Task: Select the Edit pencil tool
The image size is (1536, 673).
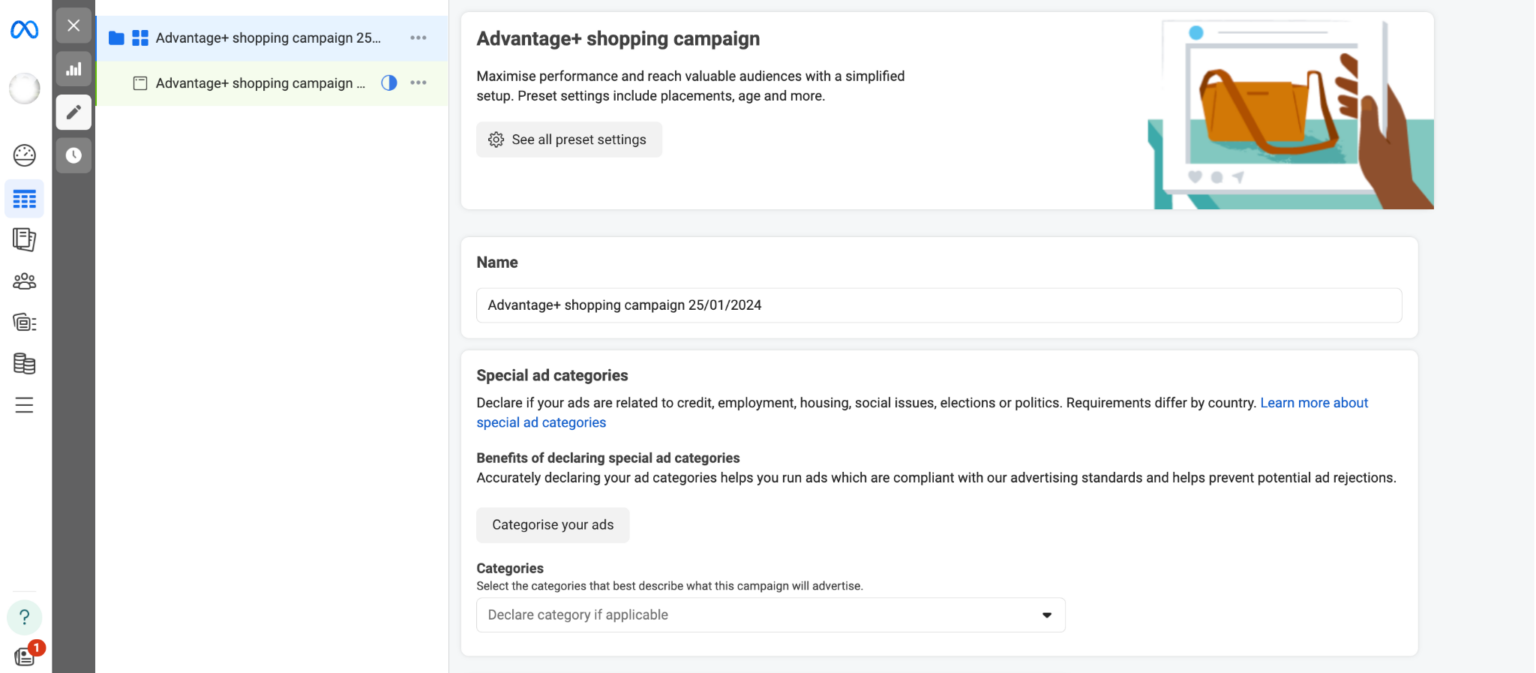Action: pyautogui.click(x=73, y=112)
